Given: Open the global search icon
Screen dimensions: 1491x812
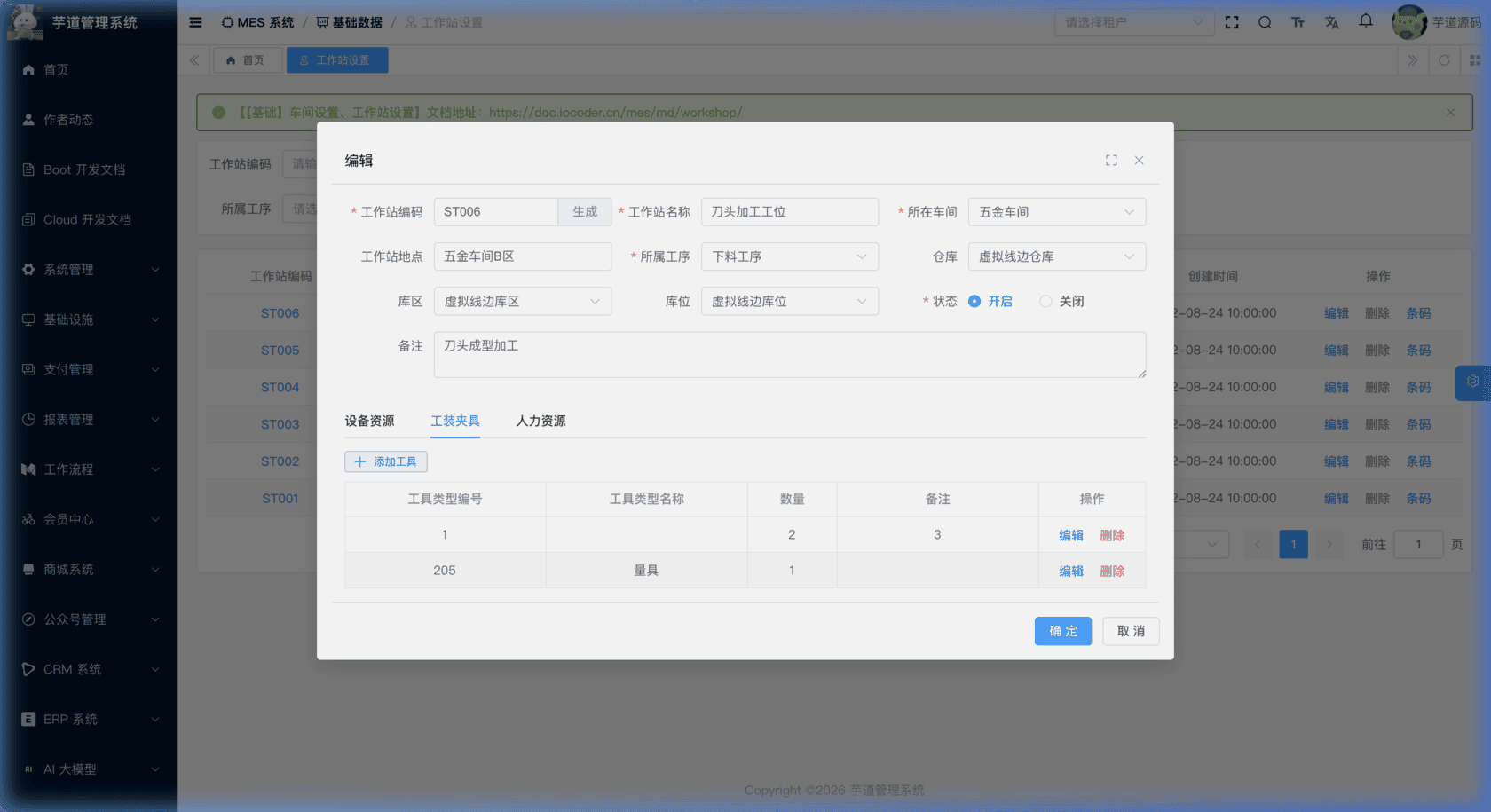Looking at the screenshot, I should tap(1265, 22).
